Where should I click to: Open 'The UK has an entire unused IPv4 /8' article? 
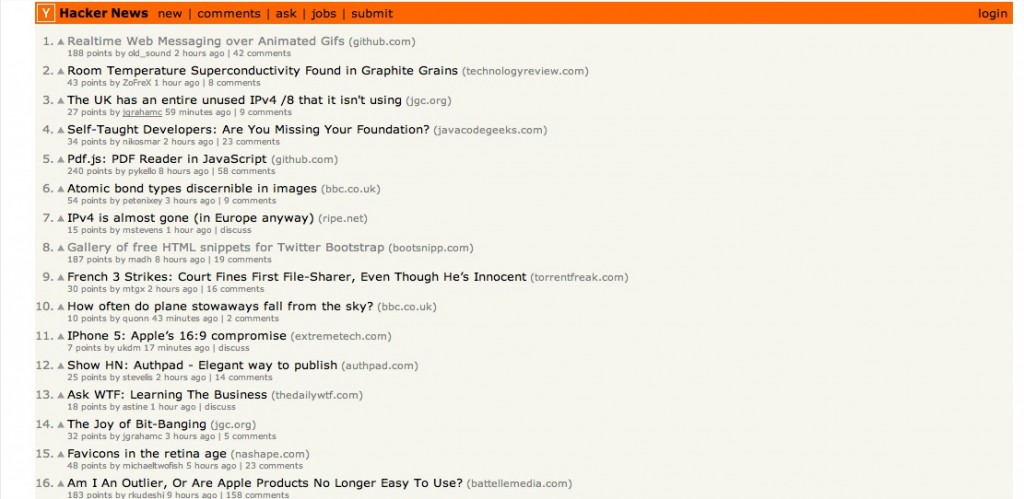coord(234,100)
